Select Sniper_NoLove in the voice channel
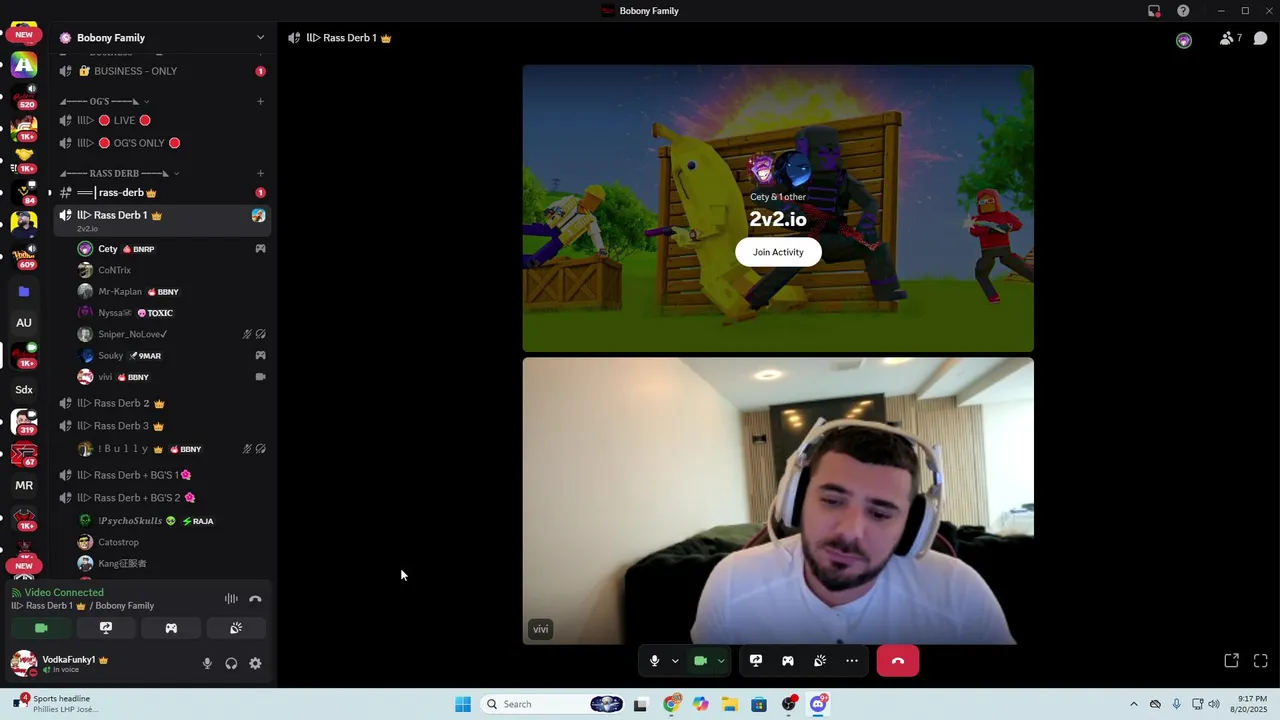 [171, 334]
